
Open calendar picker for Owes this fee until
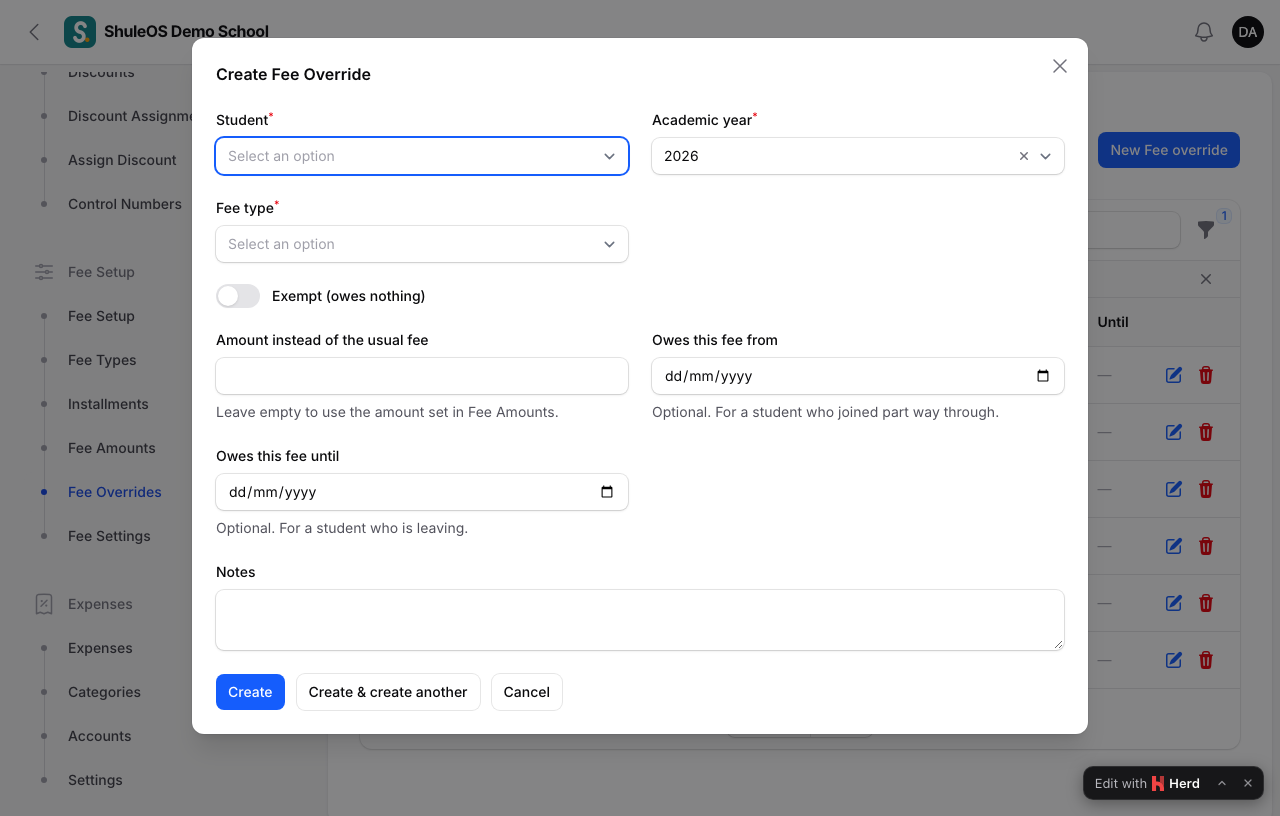coord(607,492)
